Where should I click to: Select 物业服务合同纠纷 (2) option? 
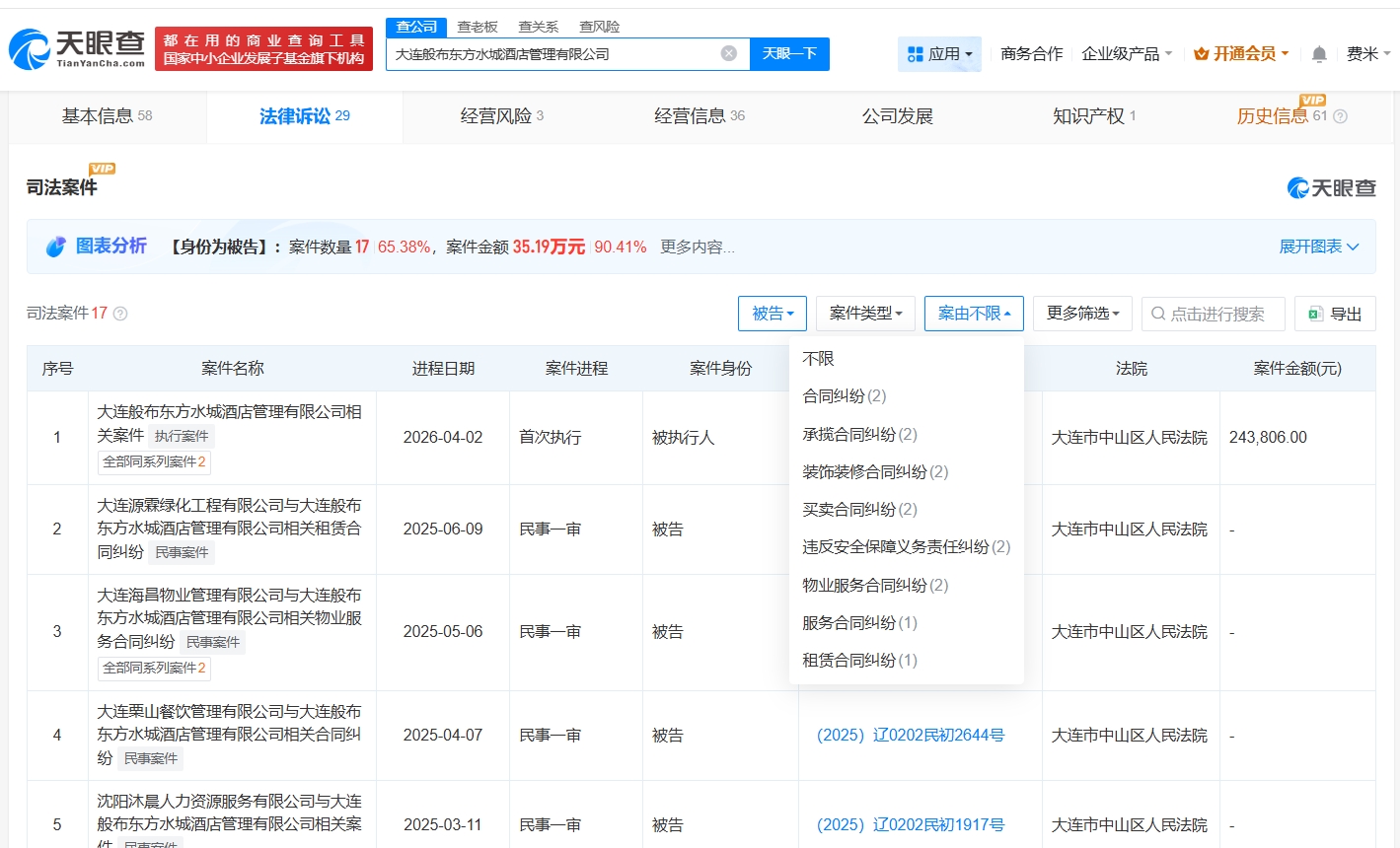906,585
